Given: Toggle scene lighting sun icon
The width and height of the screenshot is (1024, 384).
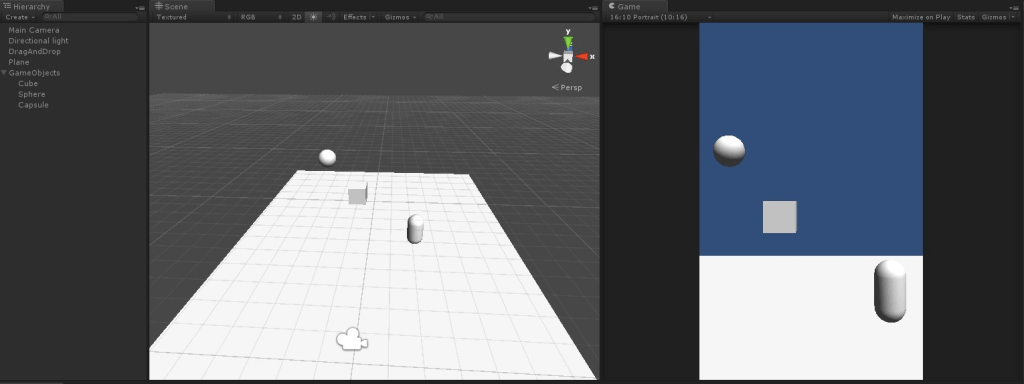Looking at the screenshot, I should (314, 17).
